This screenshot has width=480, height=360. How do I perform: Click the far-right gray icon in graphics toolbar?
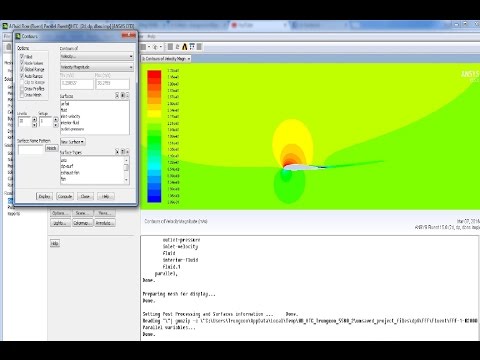(199, 47)
